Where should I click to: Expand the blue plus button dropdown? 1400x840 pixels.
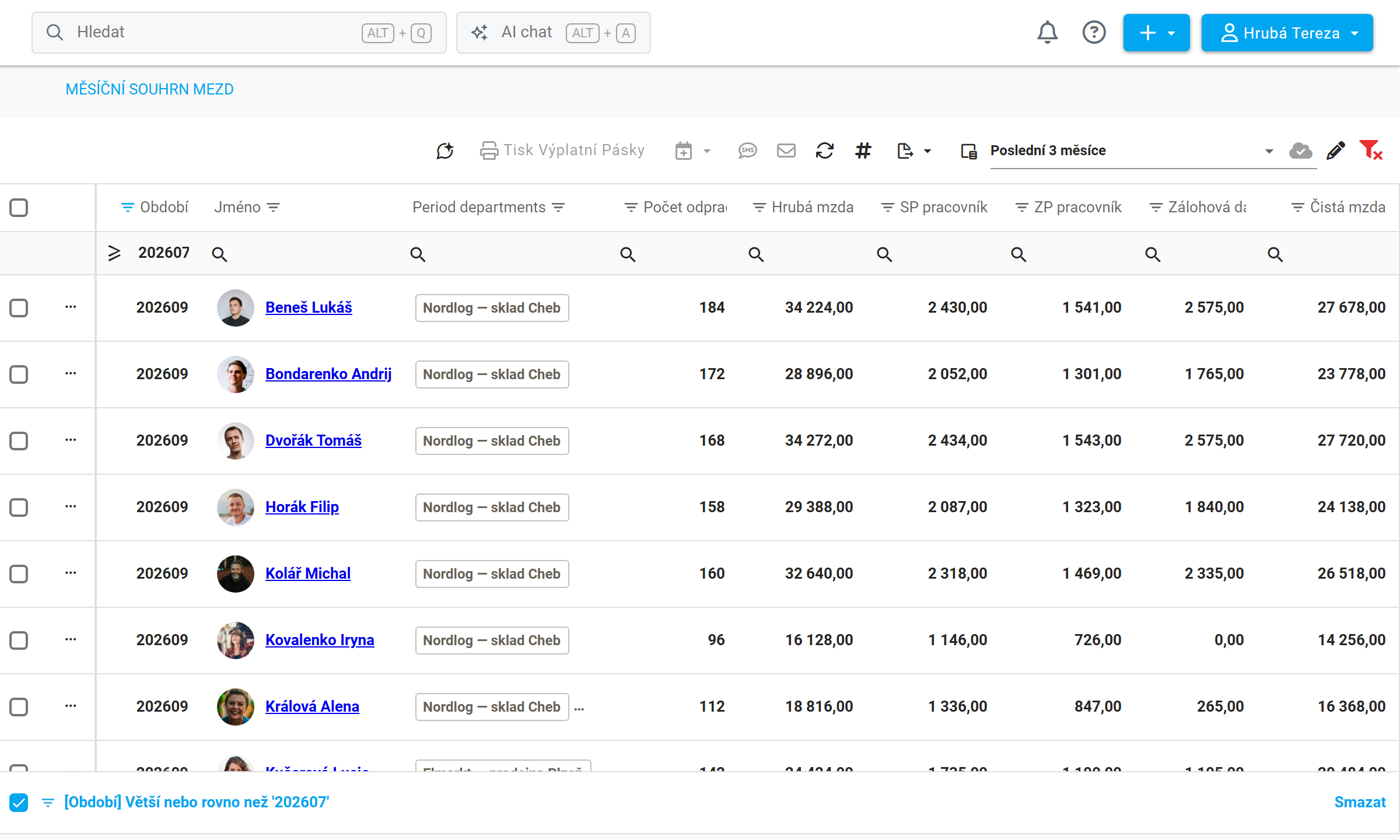(x=1156, y=33)
